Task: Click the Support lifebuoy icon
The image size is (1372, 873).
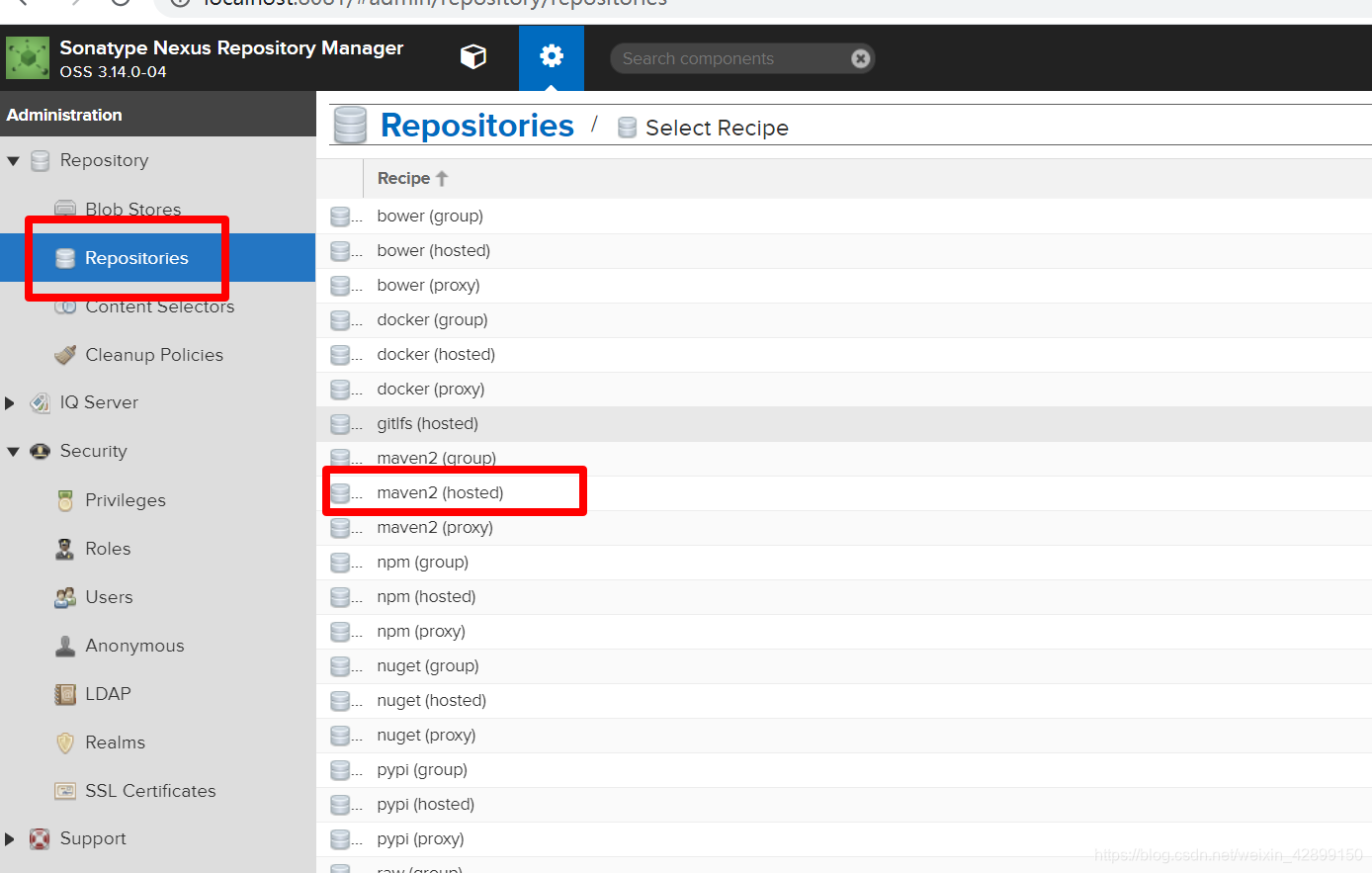Action: 40,839
